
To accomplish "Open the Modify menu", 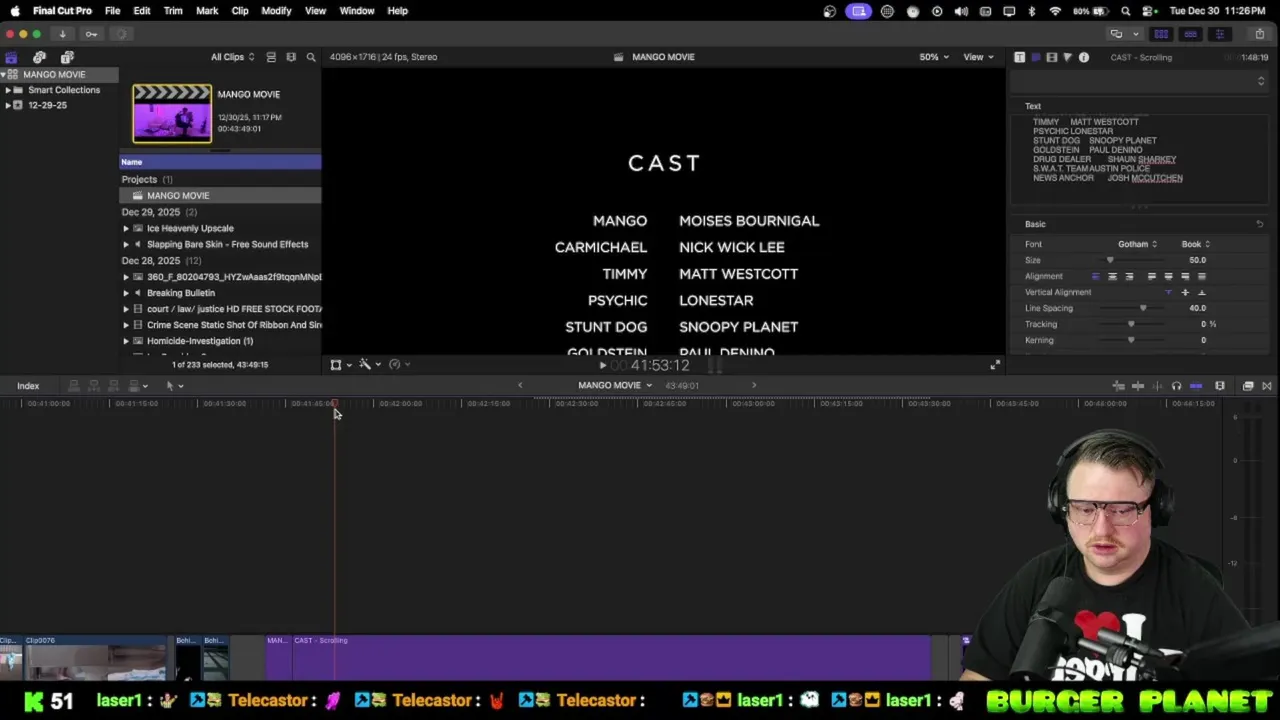I will [276, 11].
